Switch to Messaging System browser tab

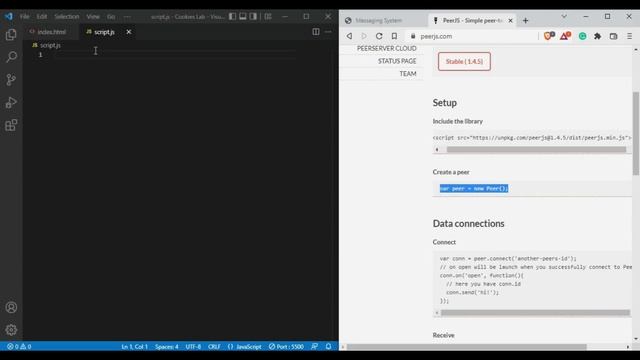click(x=378, y=20)
